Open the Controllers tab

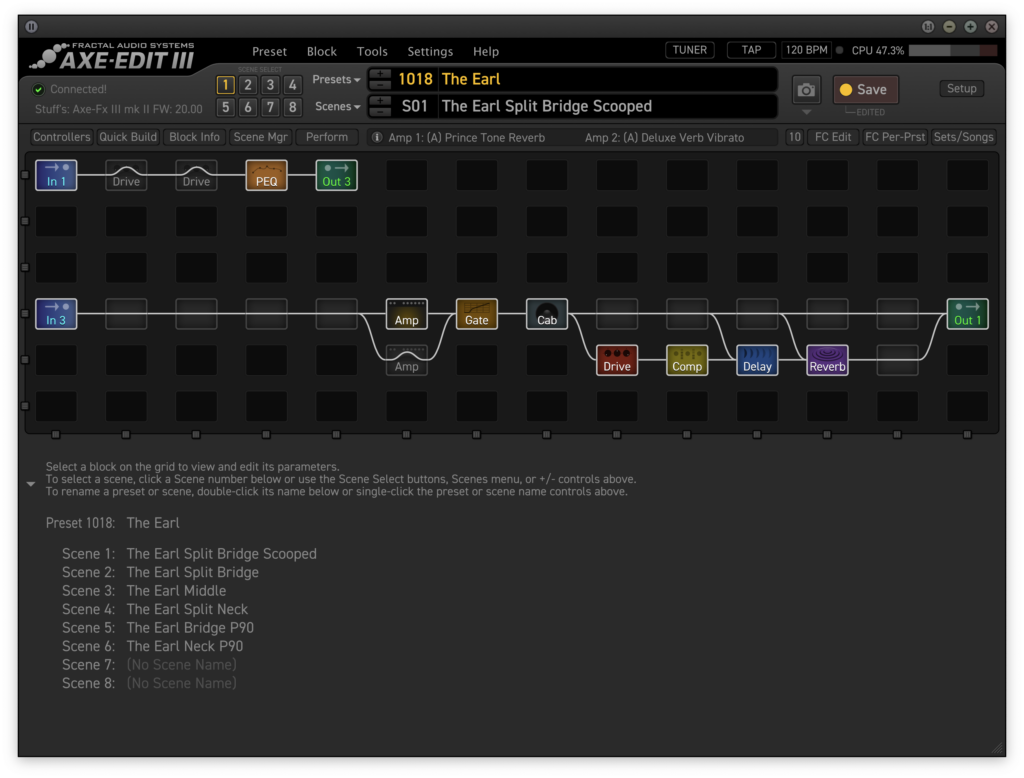[x=61, y=137]
